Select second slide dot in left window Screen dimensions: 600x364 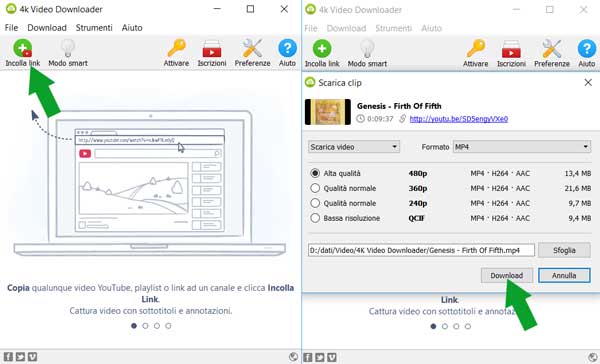coord(145,326)
